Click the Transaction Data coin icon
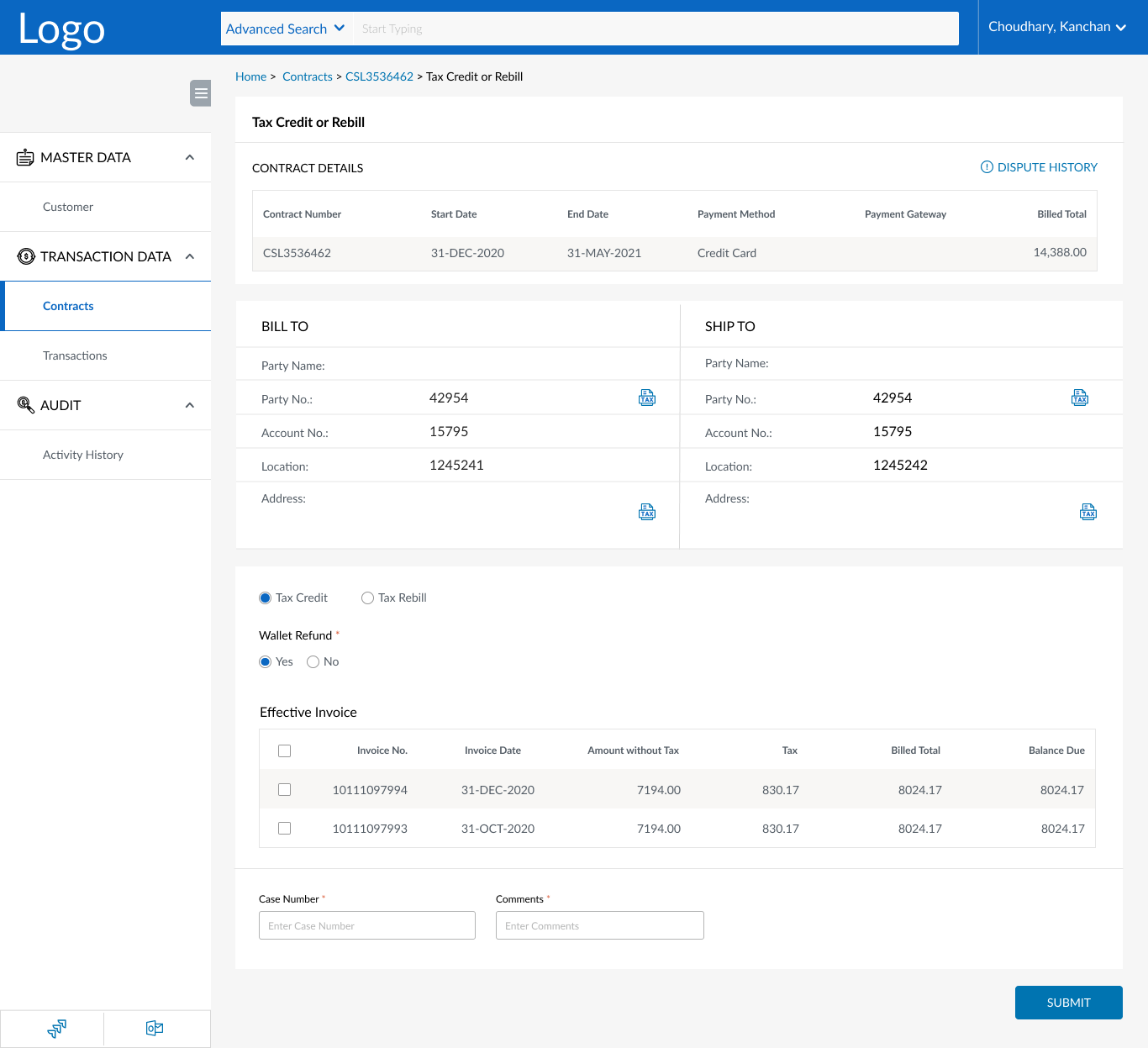This screenshot has height=1048, width=1148. pos(24,255)
